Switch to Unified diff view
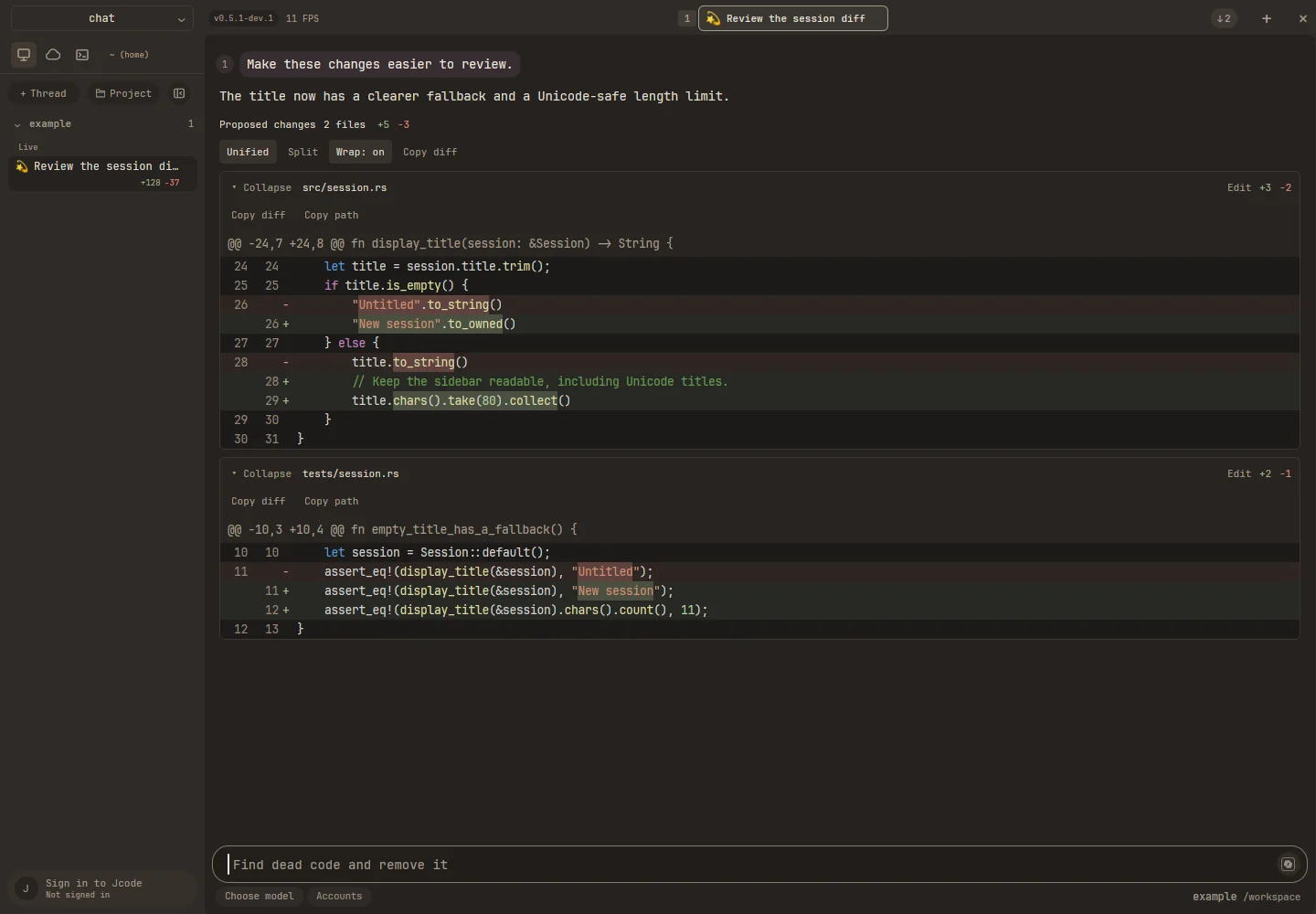1316x914 pixels. pos(248,152)
